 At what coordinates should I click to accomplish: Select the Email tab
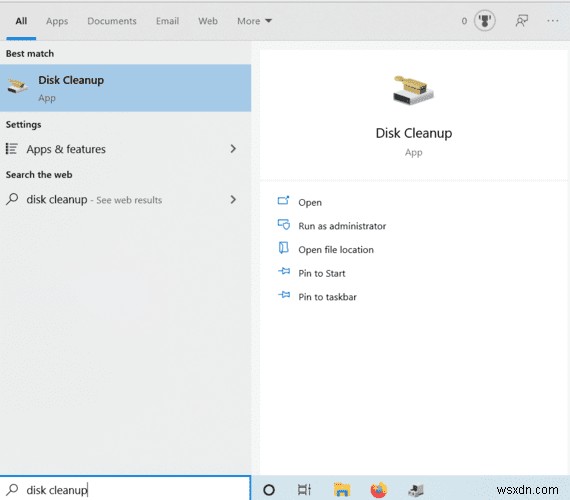coord(167,21)
